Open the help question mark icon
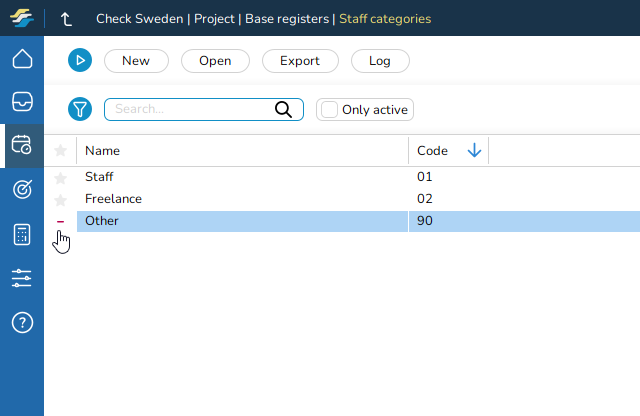640x416 pixels. coord(22,322)
